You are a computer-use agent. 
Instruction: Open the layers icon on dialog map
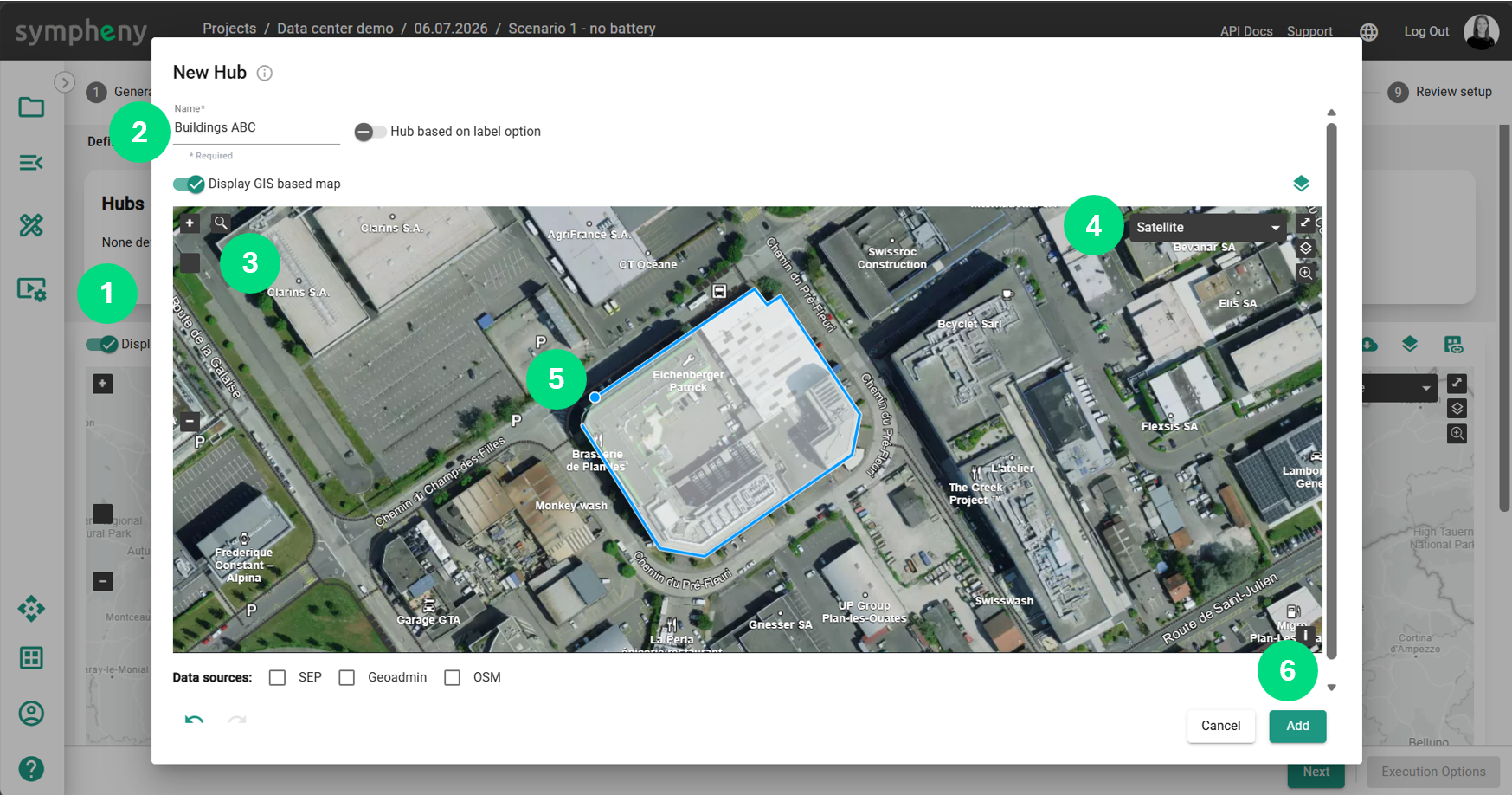point(1305,248)
